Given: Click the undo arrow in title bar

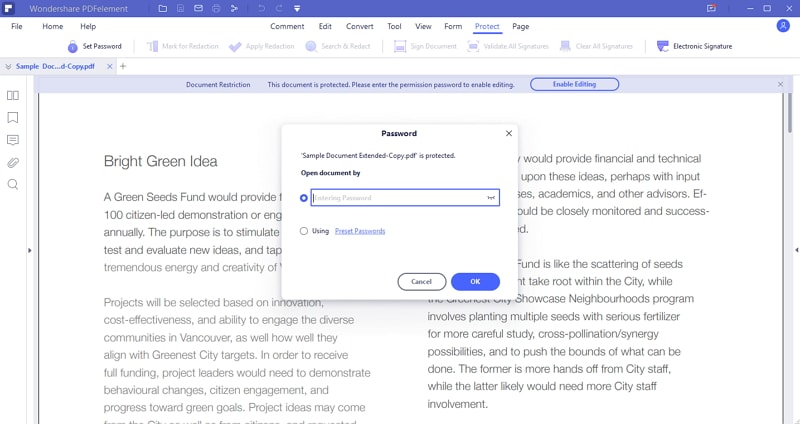Looking at the screenshot, I should coord(262,9).
